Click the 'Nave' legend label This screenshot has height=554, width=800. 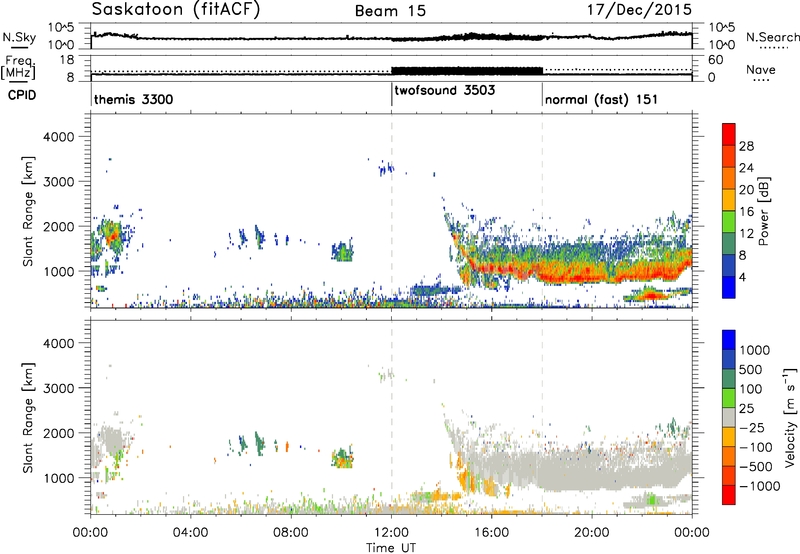[760, 69]
